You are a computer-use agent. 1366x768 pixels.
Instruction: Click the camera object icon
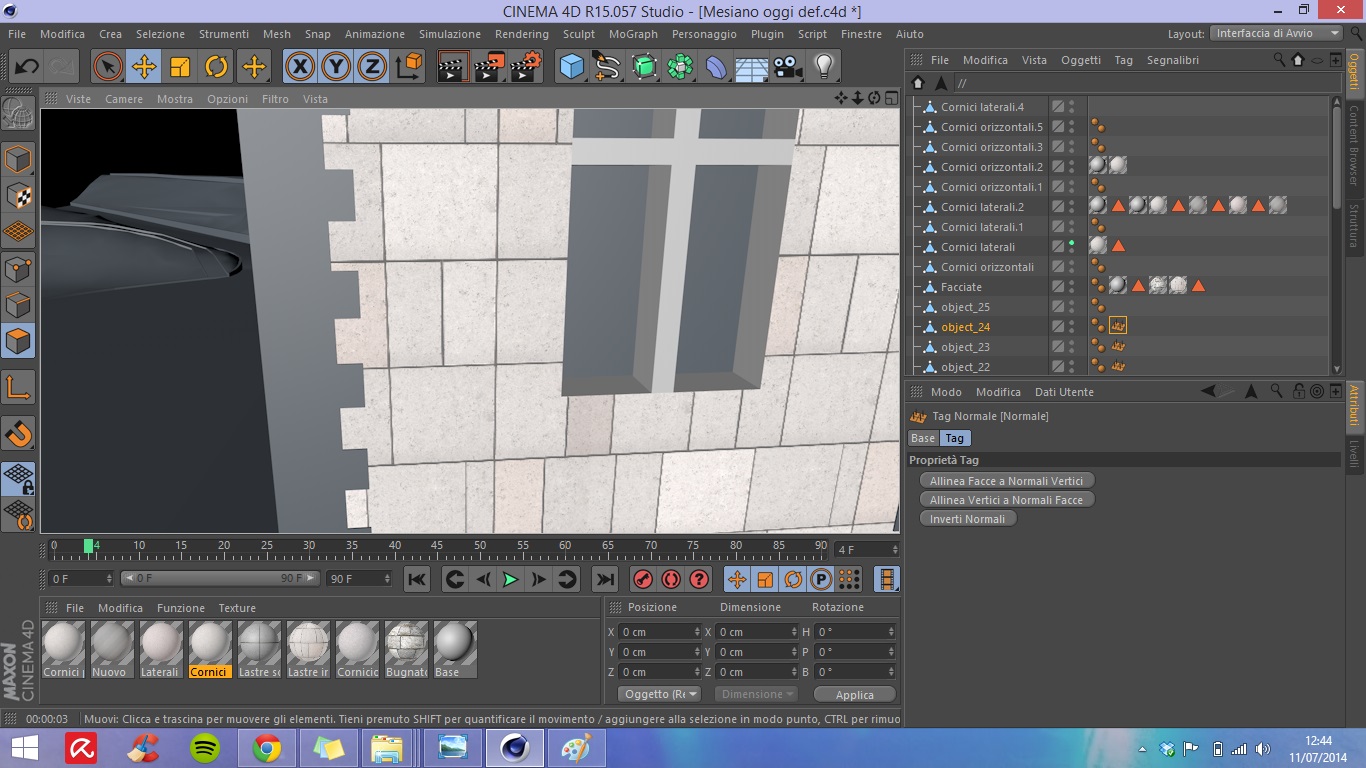point(787,67)
